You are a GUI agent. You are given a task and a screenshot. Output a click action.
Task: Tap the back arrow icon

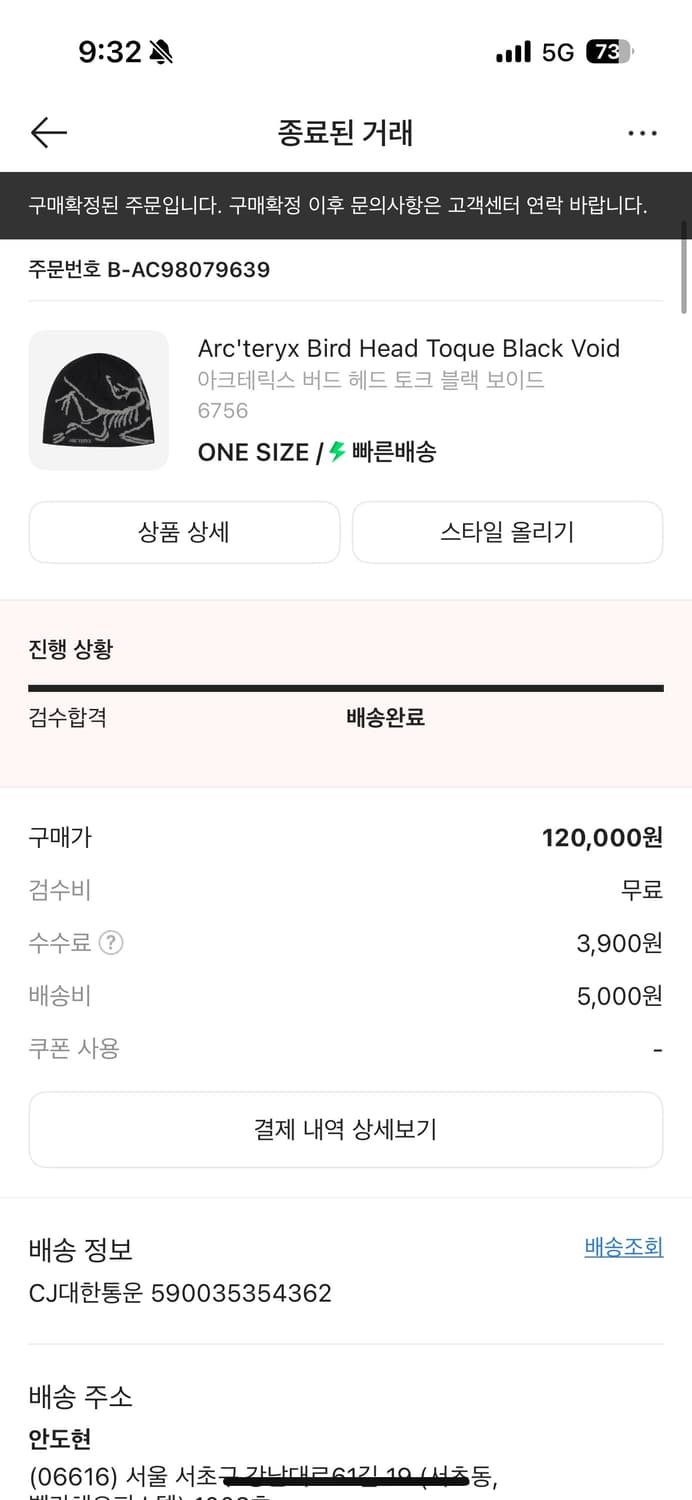48,133
